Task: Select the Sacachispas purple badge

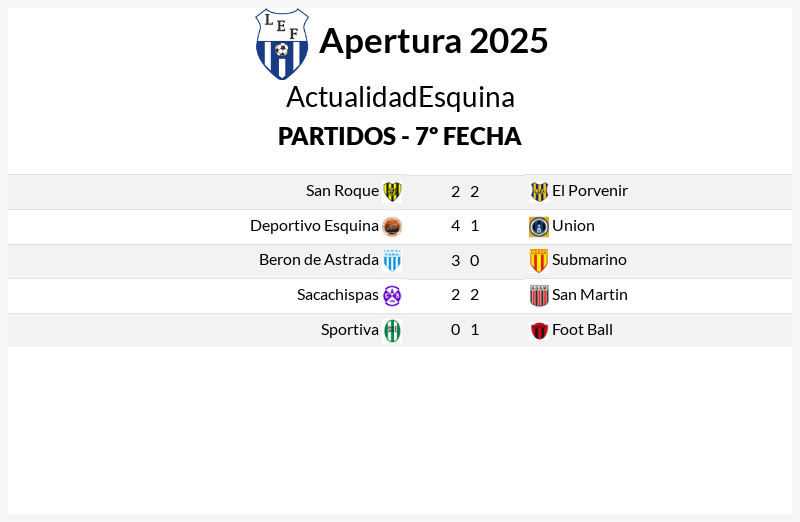Action: click(392, 295)
